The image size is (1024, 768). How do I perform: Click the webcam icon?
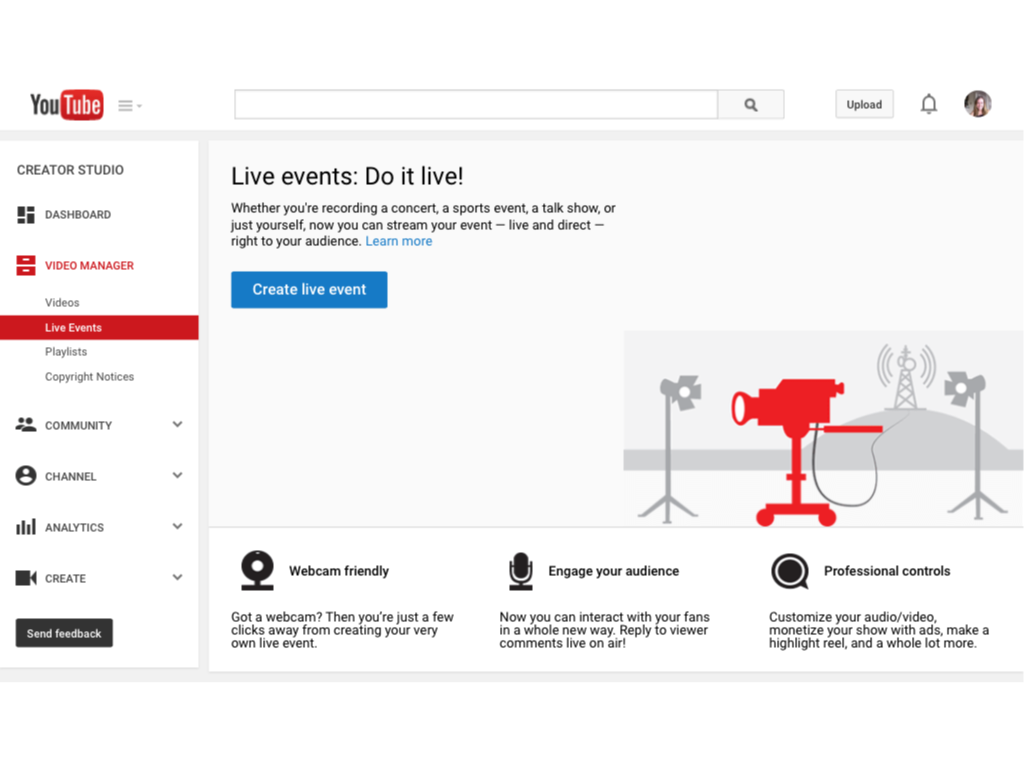tap(257, 570)
